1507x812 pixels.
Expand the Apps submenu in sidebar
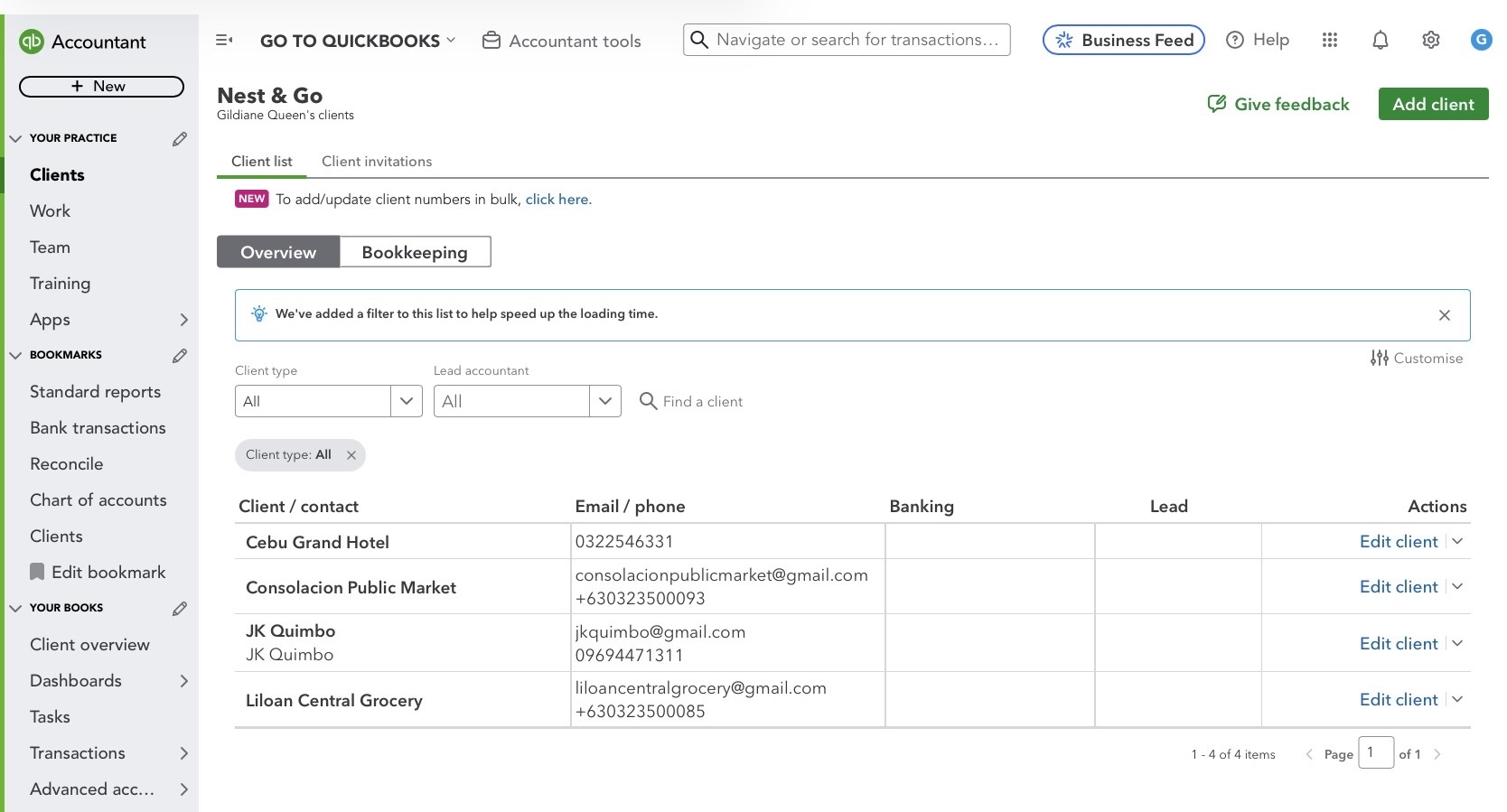click(183, 320)
